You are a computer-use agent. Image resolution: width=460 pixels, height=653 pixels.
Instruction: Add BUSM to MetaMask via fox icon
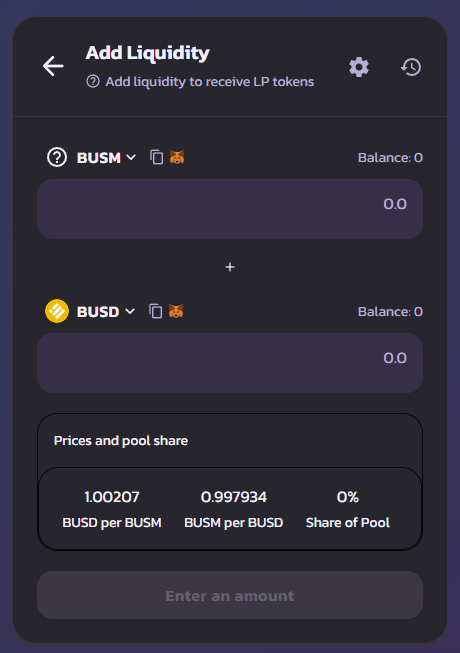point(177,157)
